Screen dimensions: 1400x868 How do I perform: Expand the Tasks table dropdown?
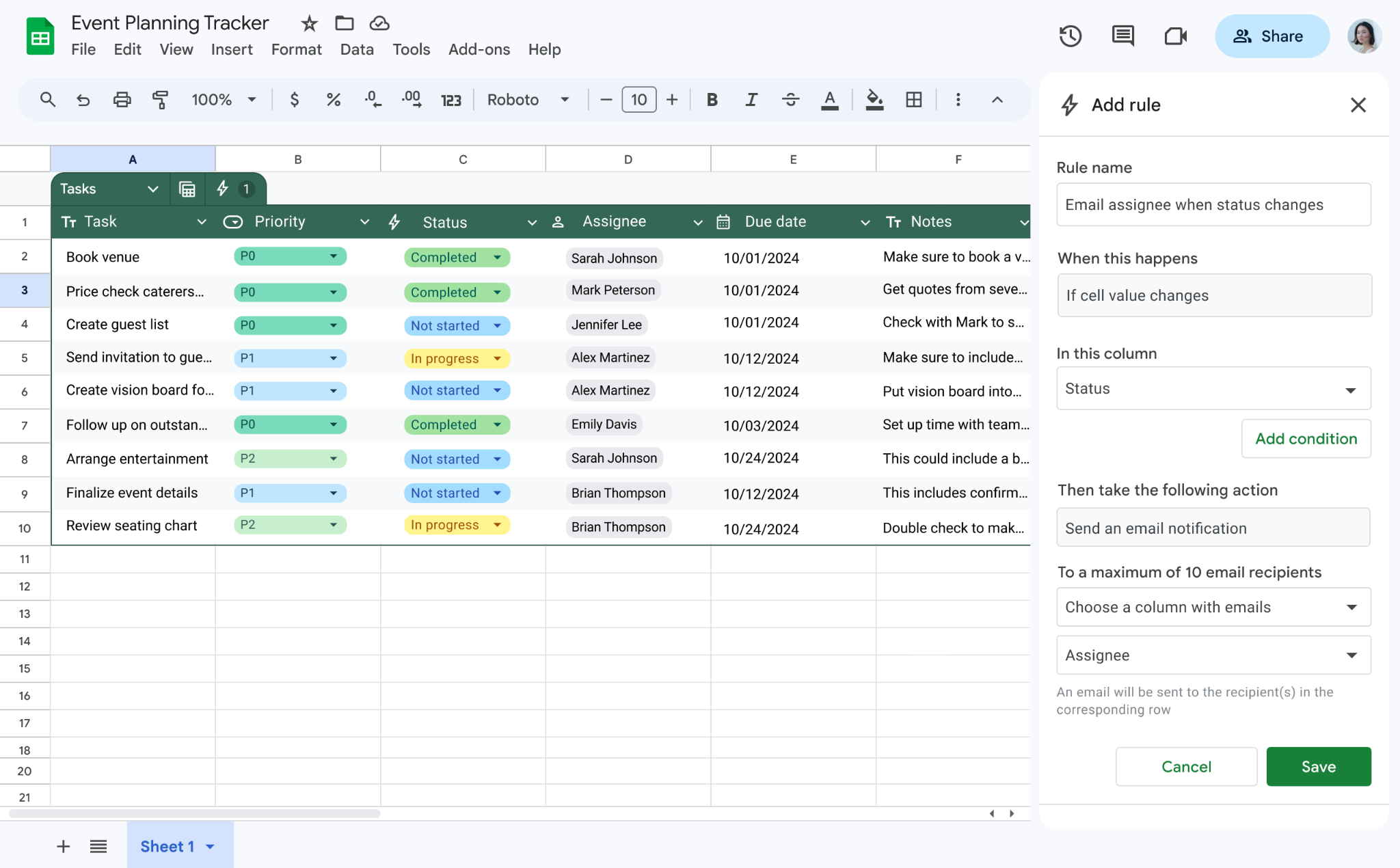pyautogui.click(x=152, y=189)
